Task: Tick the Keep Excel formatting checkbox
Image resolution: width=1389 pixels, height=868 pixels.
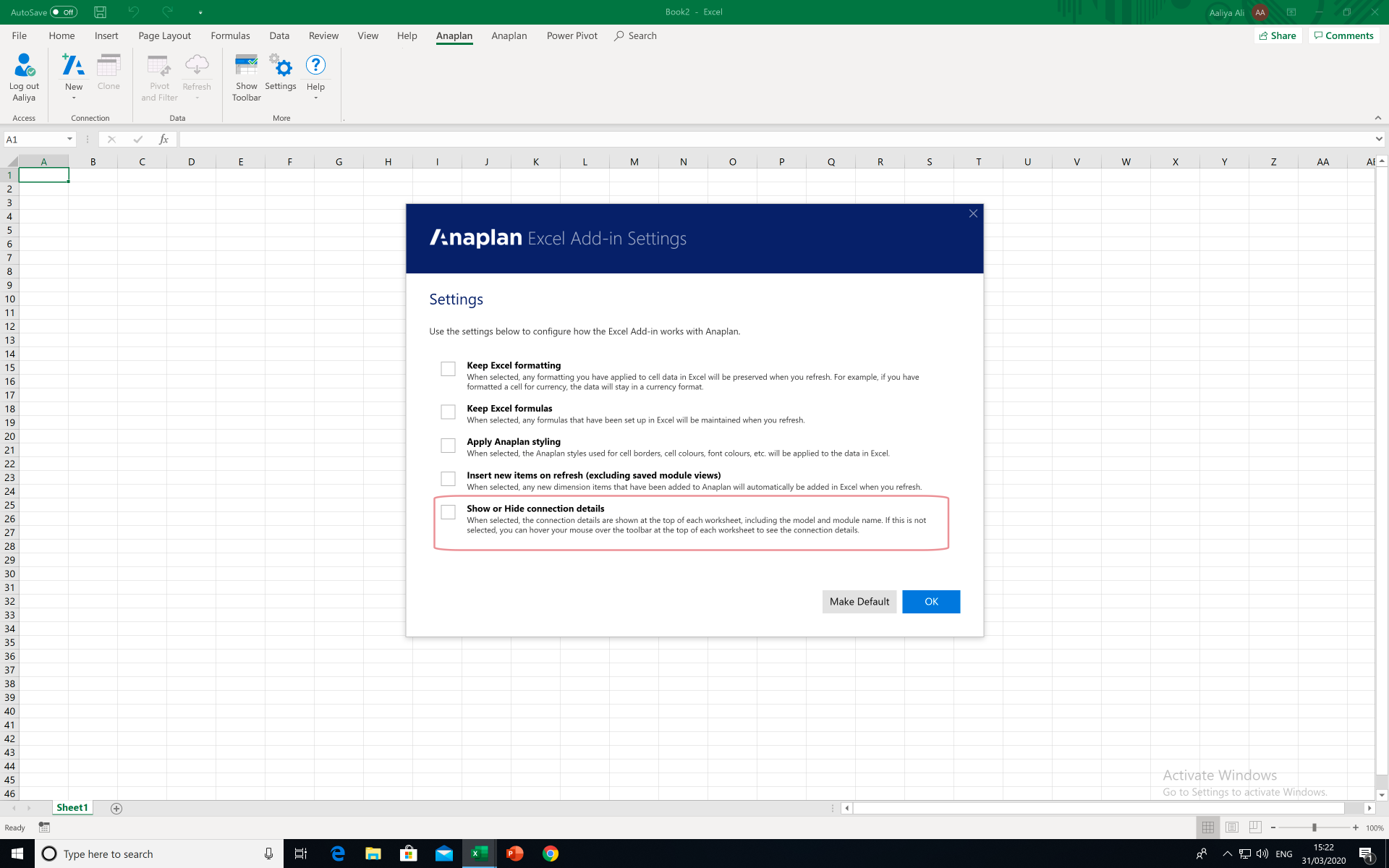Action: [448, 369]
